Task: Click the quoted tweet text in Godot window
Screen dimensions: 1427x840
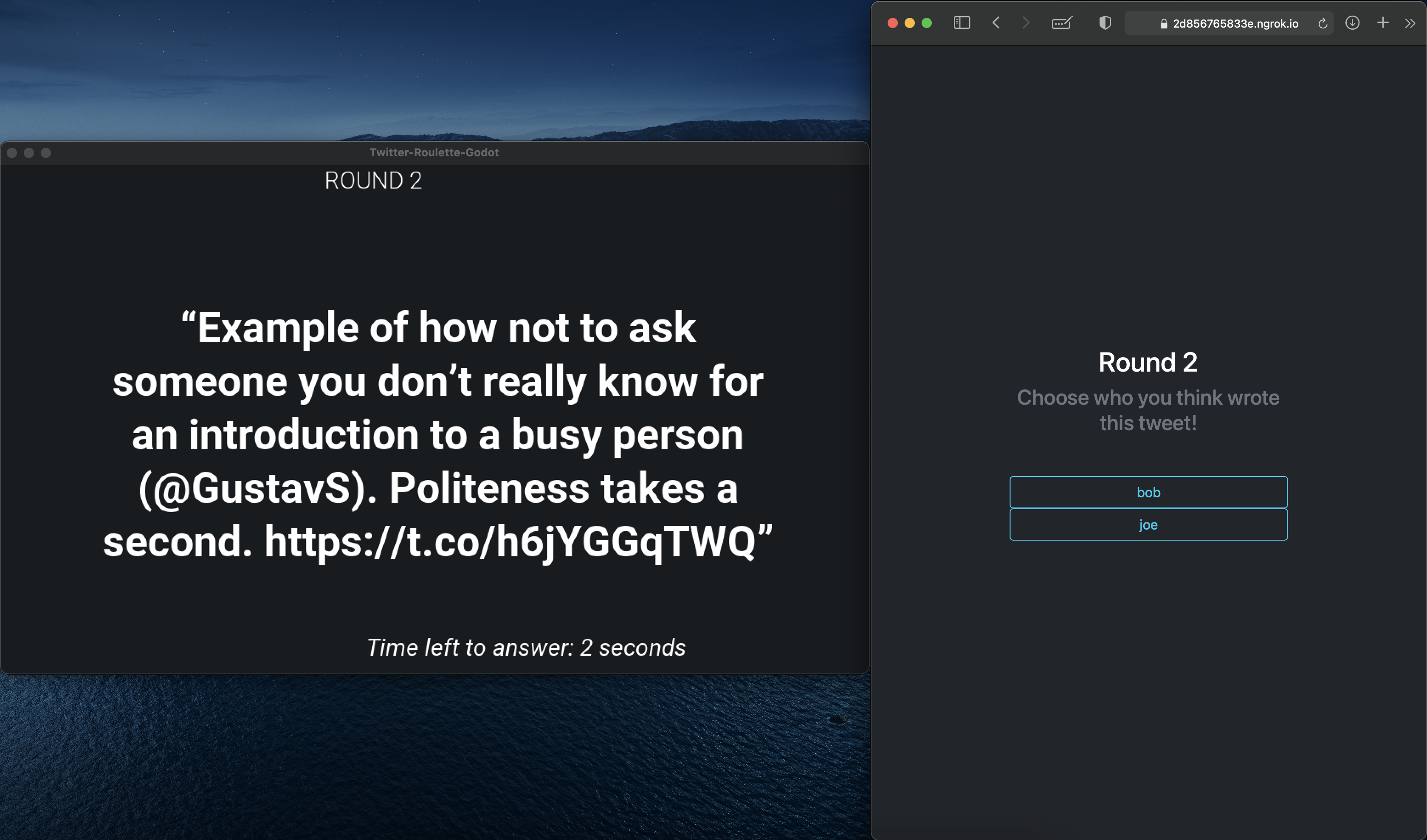Action: coord(437,434)
